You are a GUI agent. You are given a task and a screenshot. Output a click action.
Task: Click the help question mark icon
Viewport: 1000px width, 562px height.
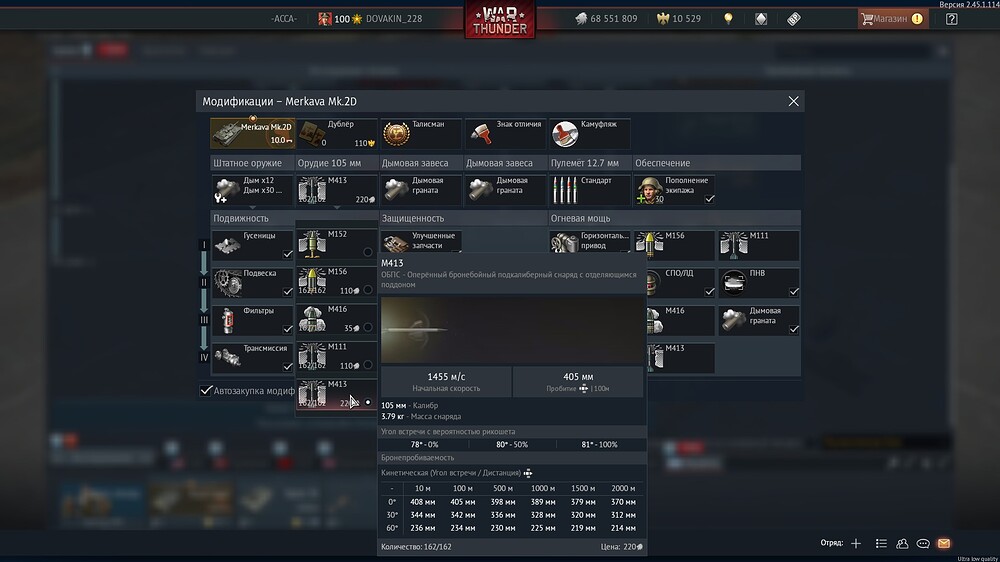(x=952, y=19)
